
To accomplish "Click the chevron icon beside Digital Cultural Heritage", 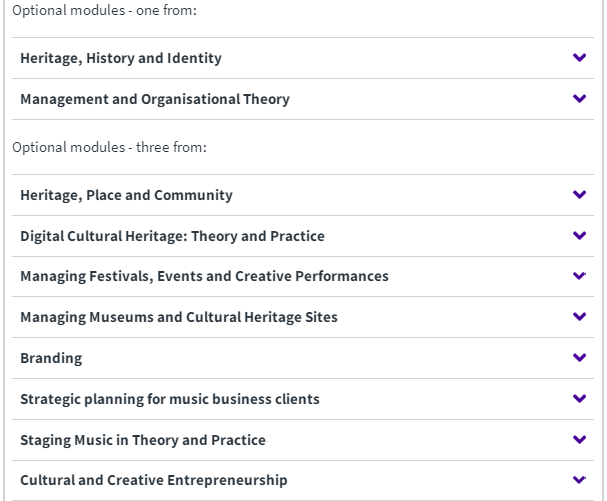I will 579,236.
